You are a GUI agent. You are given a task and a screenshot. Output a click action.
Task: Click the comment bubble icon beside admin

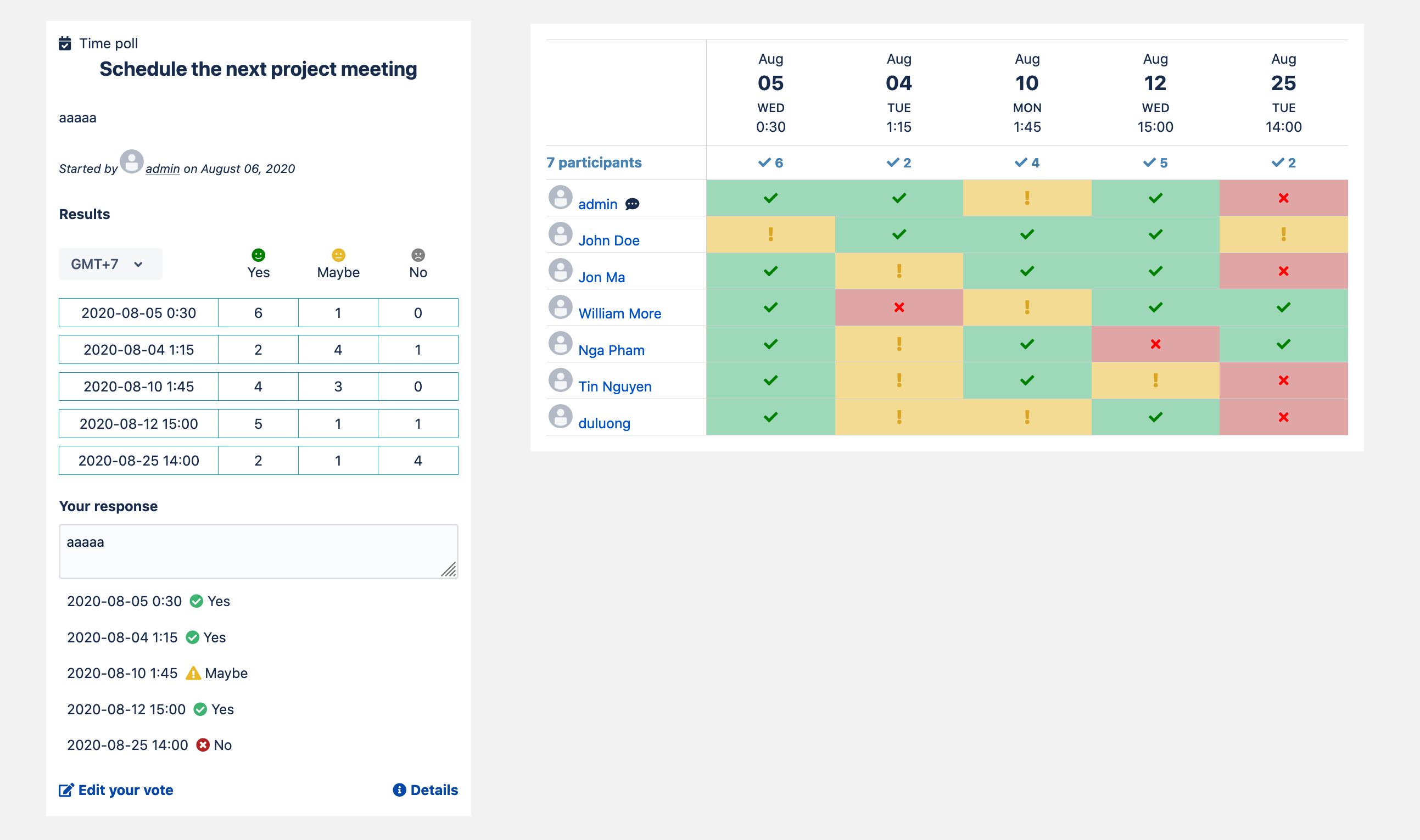coord(632,204)
